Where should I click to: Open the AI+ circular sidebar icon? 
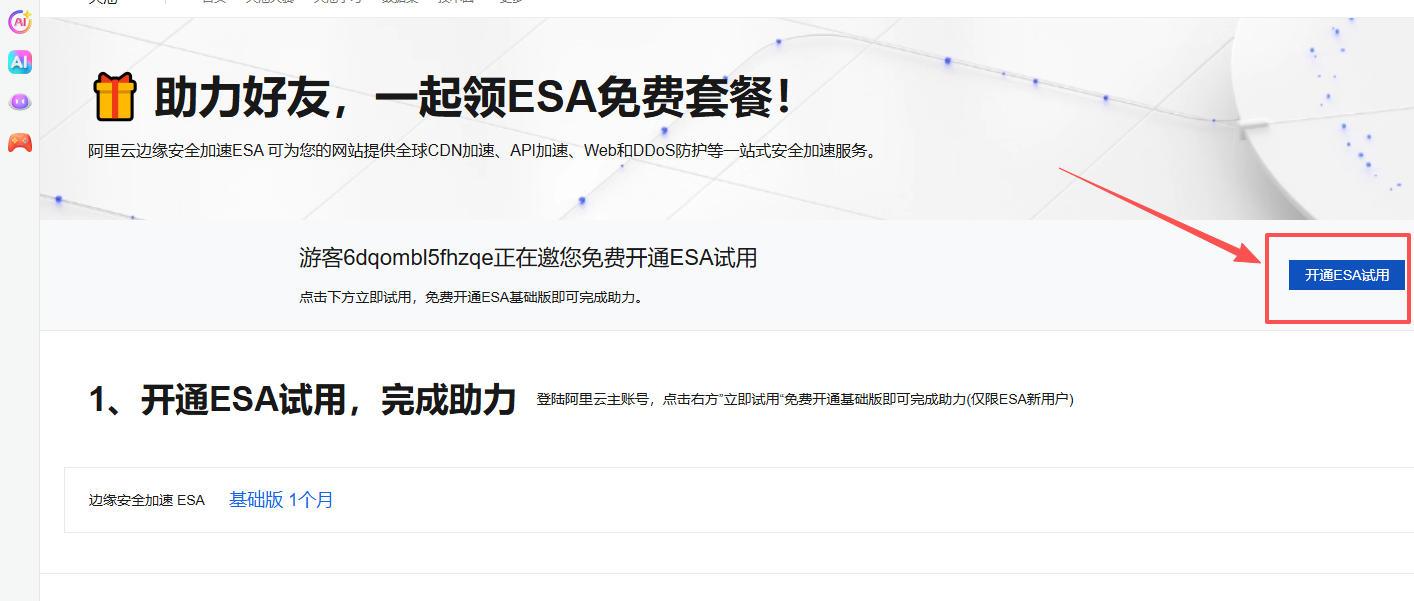(x=18, y=21)
